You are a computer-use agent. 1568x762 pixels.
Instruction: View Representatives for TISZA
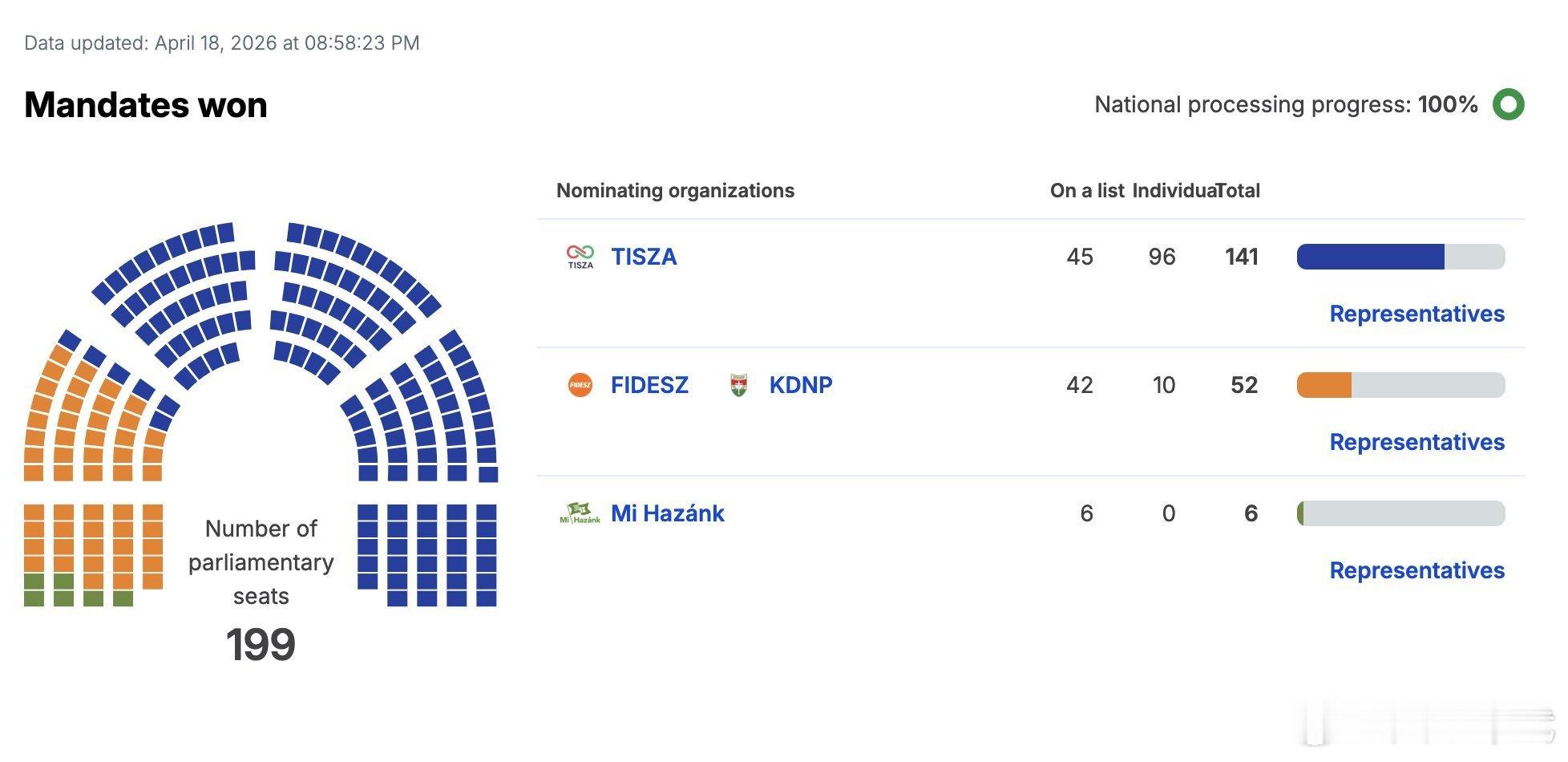[x=1416, y=314]
